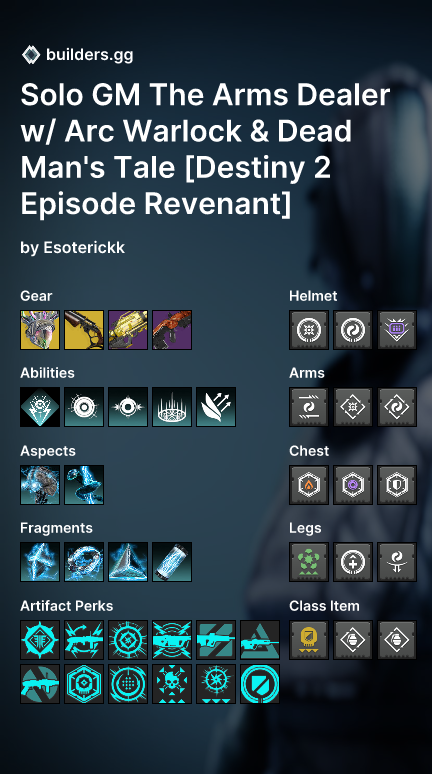Image resolution: width=432 pixels, height=774 pixels.
Task: Click the canister-shaped fragment icon
Action: [x=172, y=562]
